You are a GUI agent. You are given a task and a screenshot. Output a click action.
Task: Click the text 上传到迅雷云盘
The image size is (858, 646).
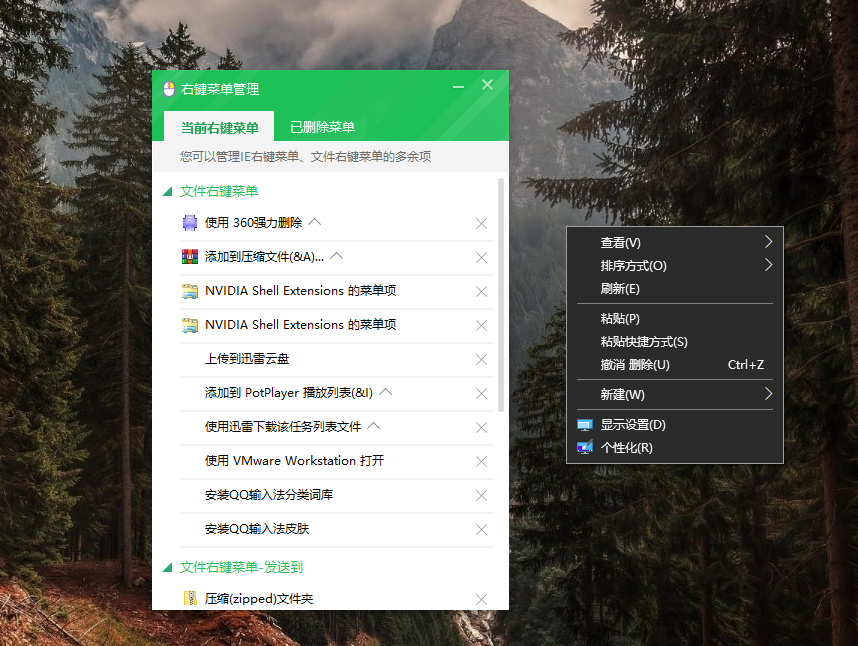coord(247,359)
